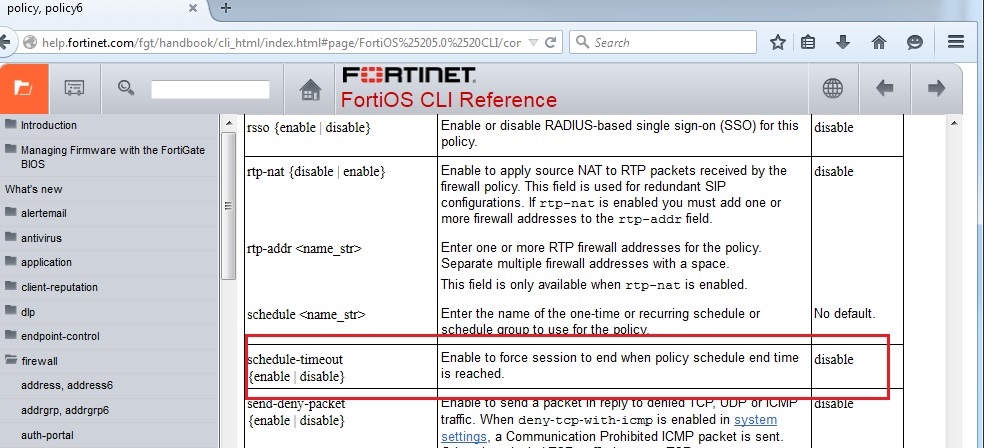Screen dimensions: 994x448
Task: Open the table of contents folder panel
Action: pos(23,88)
